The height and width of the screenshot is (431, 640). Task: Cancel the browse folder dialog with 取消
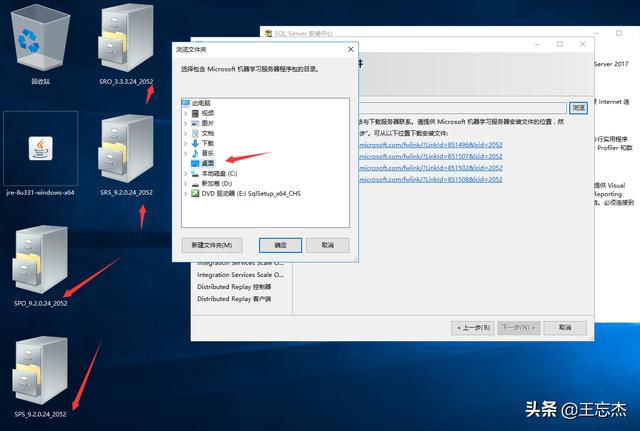[x=327, y=245]
